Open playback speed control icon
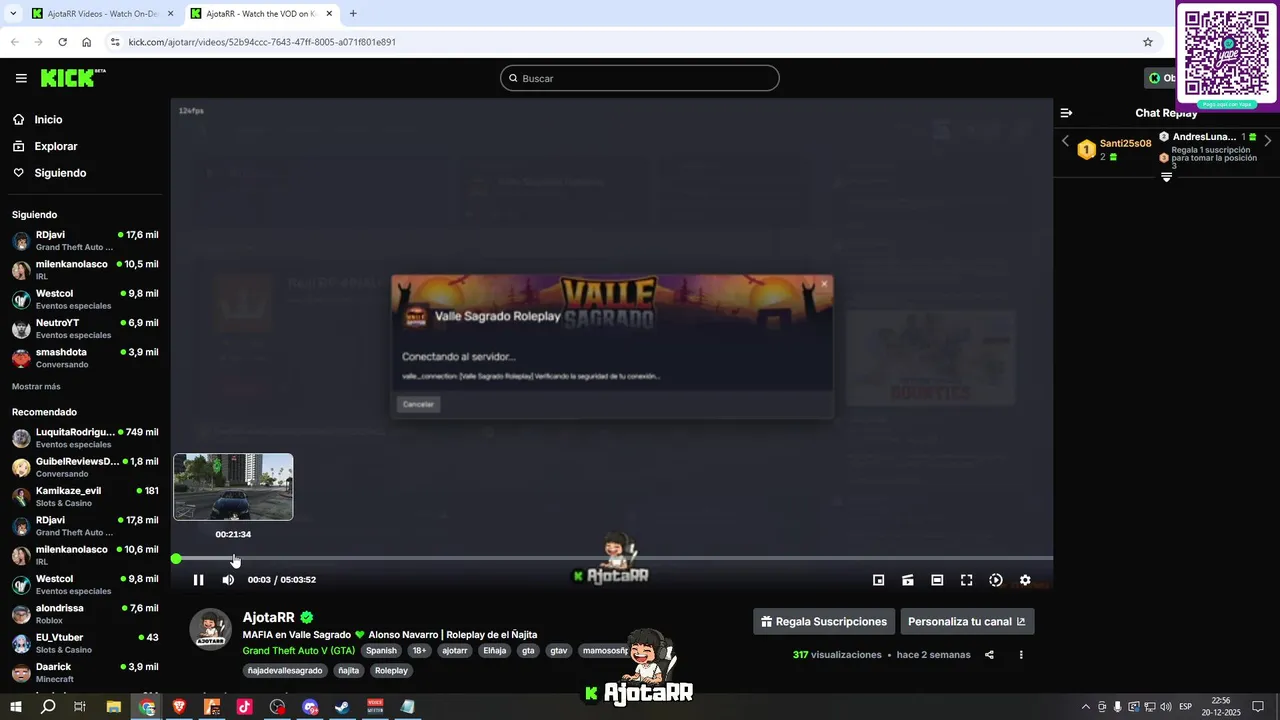Screen dimensions: 1280x720 coord(996,580)
